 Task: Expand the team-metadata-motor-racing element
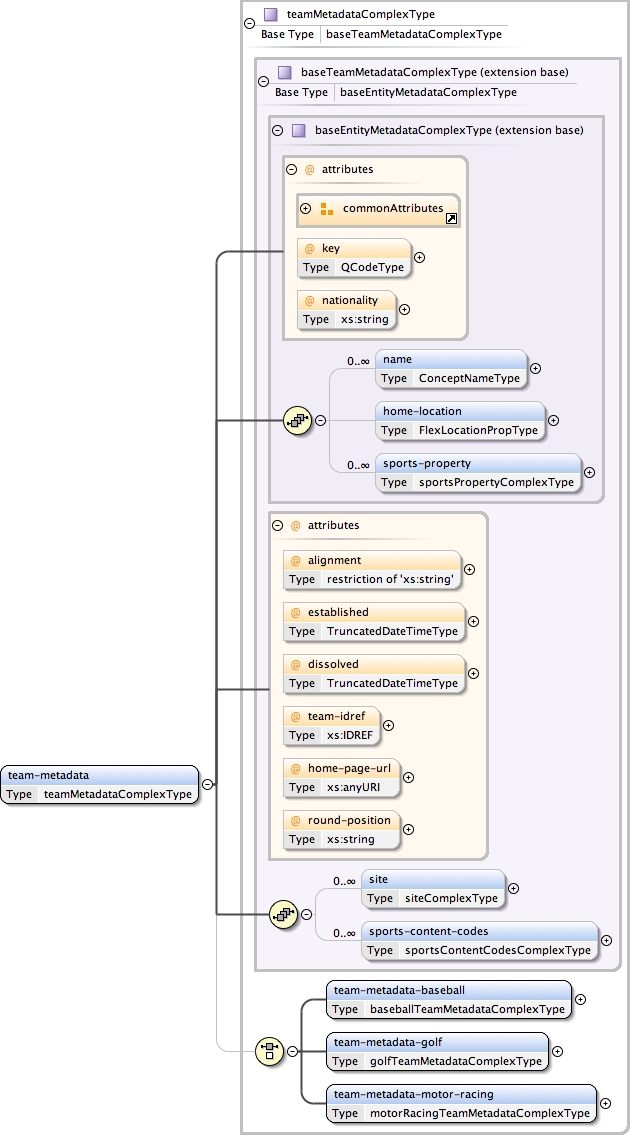603,1103
